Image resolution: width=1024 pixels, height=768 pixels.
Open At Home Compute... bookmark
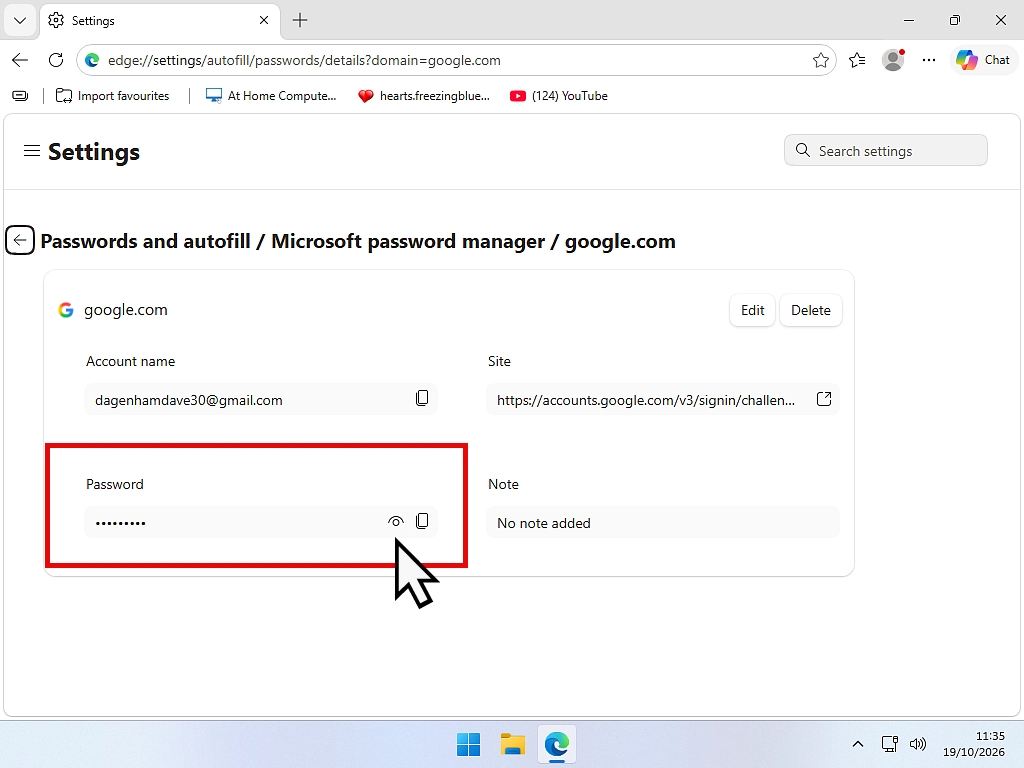click(x=270, y=96)
